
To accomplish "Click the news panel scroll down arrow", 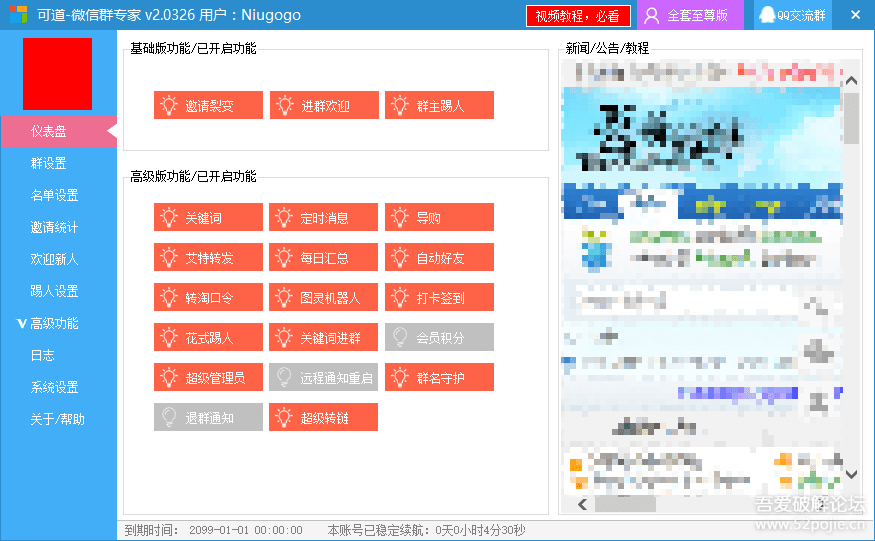I will pos(851,474).
